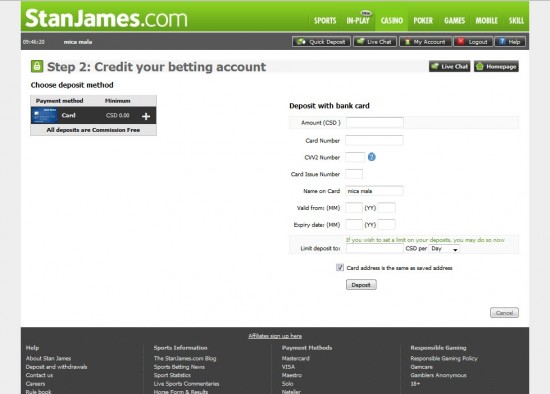The image size is (550, 394).
Task: Open The StanJames.com Blog link
Action: coord(185,358)
